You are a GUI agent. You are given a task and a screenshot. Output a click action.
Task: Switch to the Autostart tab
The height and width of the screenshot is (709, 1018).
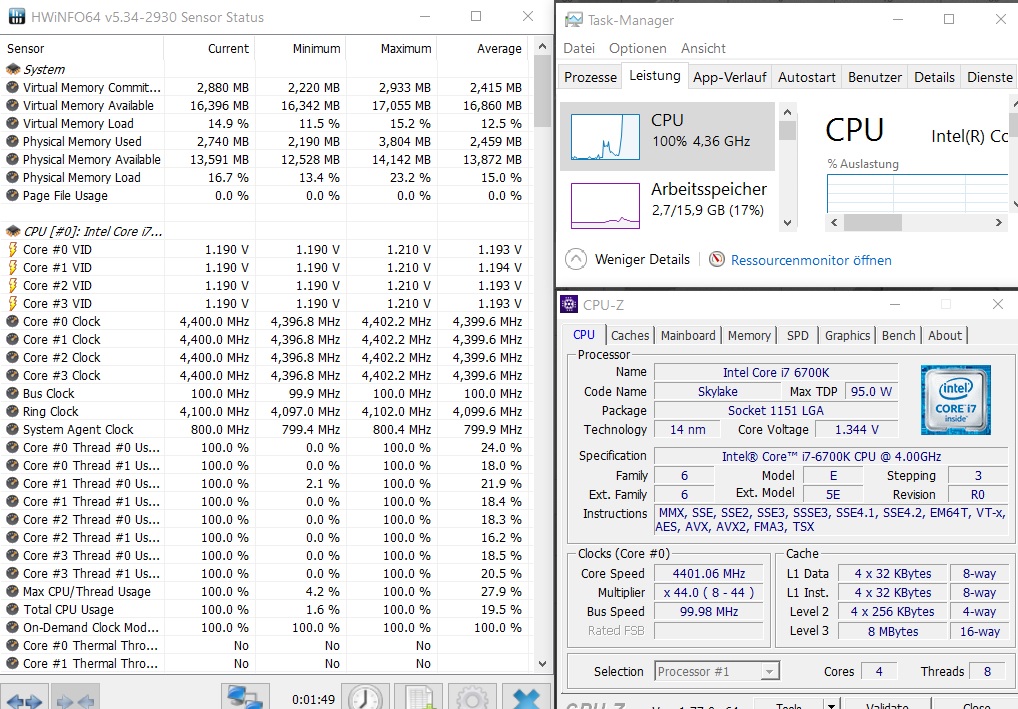click(807, 77)
